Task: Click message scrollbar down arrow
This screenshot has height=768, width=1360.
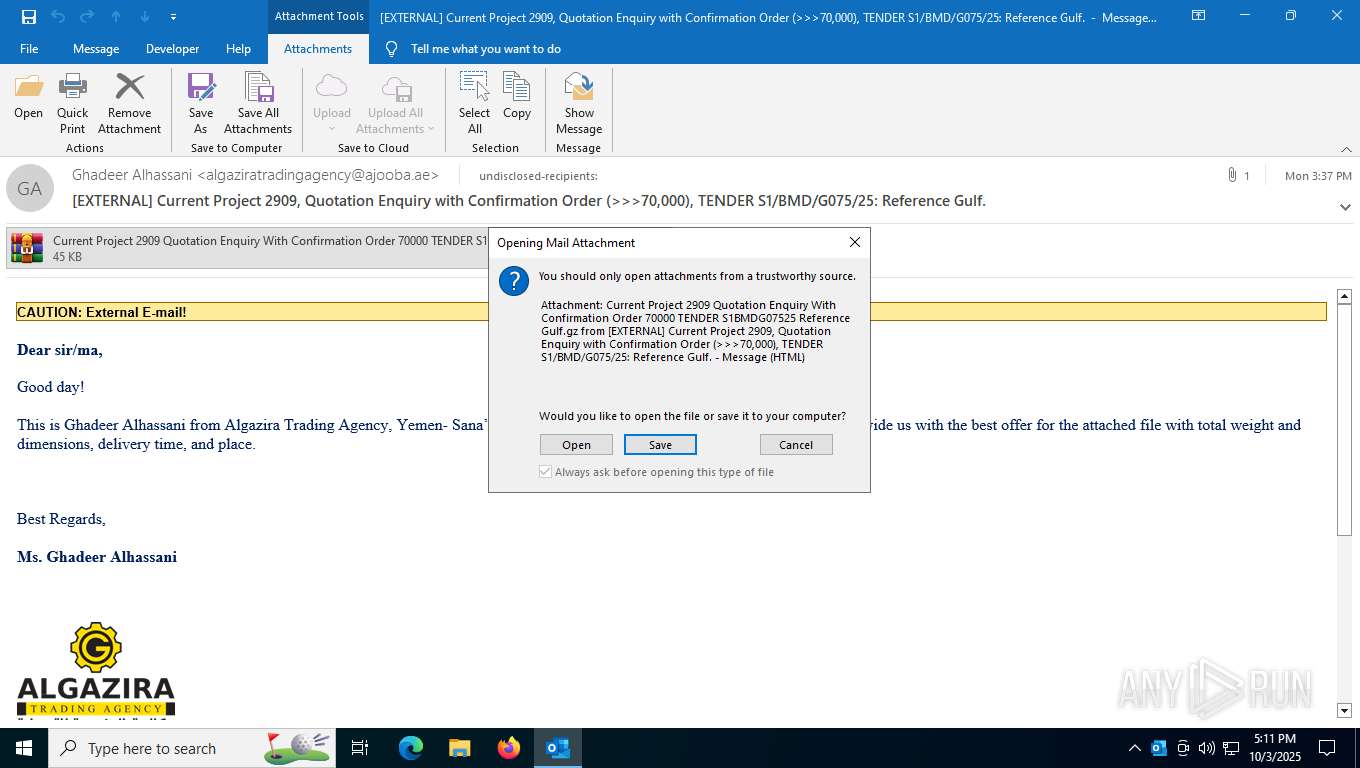Action: (x=1344, y=710)
